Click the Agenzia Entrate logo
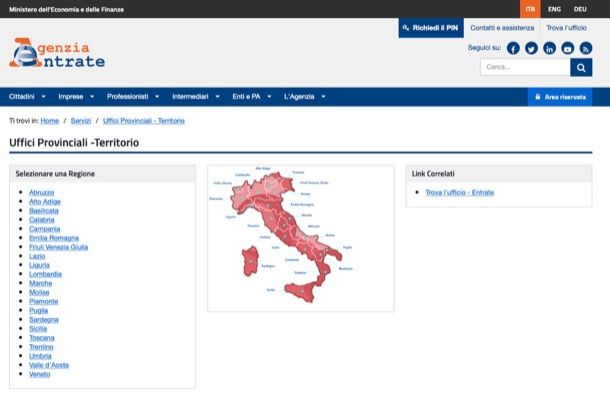The image size is (610, 398). [x=57, y=53]
